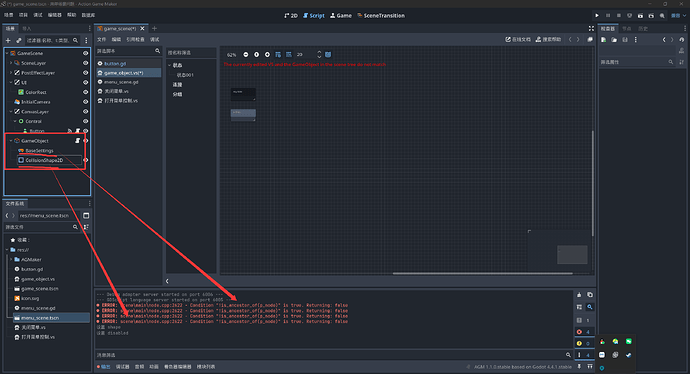Run the current scene from the toolbar
Viewport: 690px width, 374px height.
tap(640, 15)
